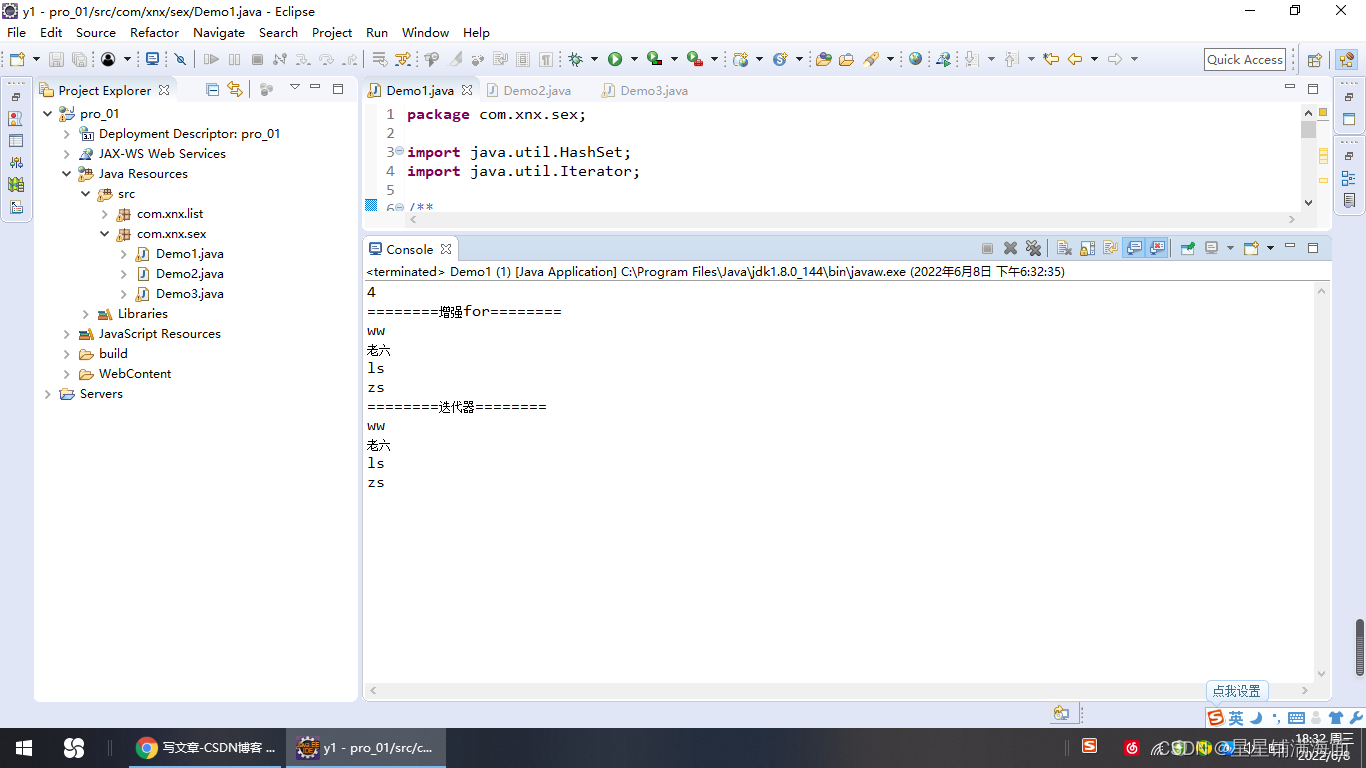This screenshot has width=1366, height=768.
Task: Click the Show Whitespace Characters icon
Action: click(546, 59)
